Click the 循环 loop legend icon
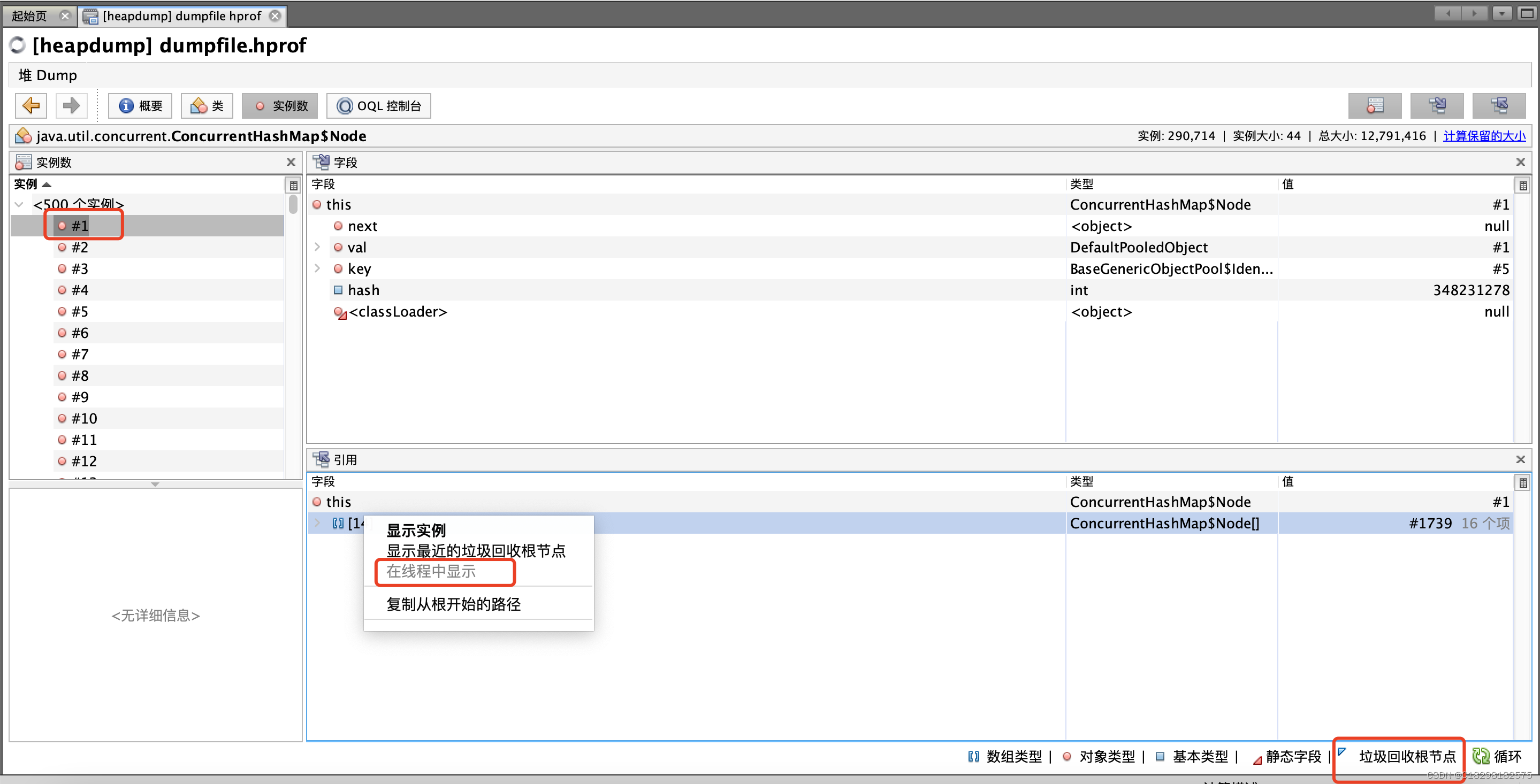The image size is (1540, 784). point(1481,757)
